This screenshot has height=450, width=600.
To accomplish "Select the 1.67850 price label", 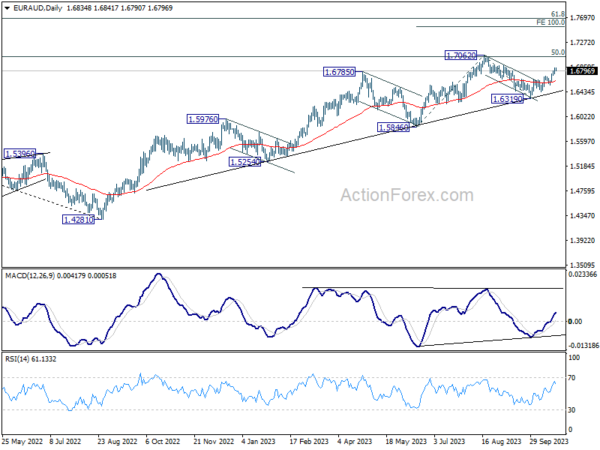I will pyautogui.click(x=339, y=72).
